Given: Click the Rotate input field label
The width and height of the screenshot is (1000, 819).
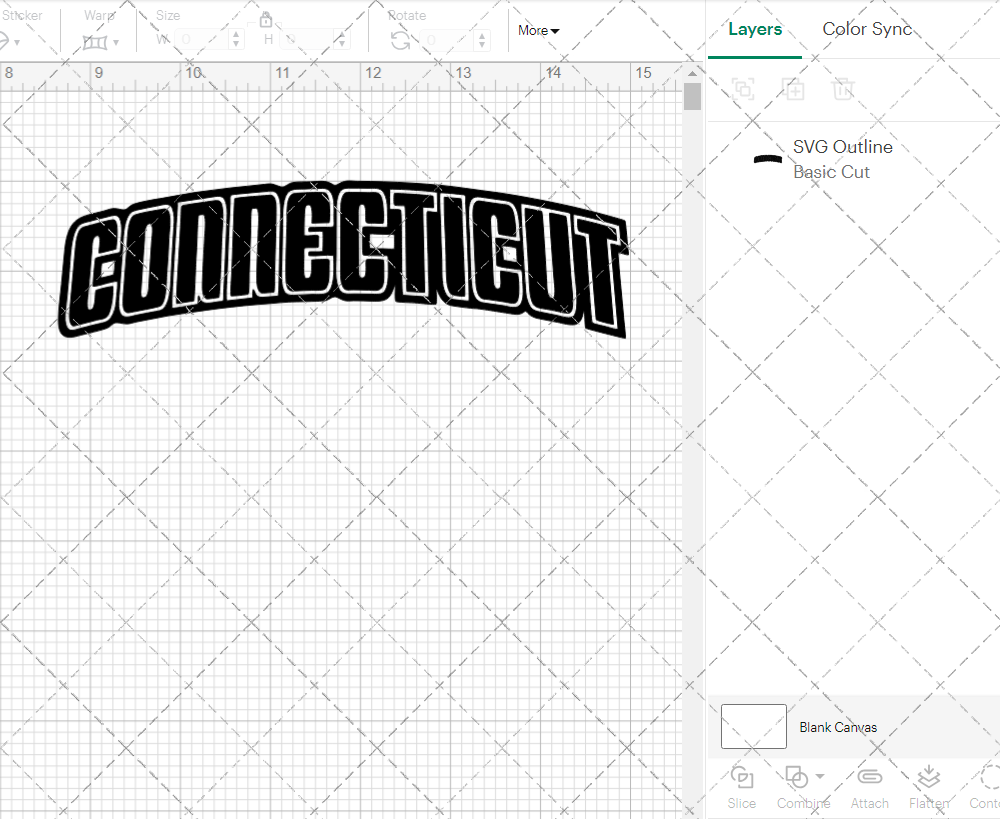Looking at the screenshot, I should (x=407, y=15).
